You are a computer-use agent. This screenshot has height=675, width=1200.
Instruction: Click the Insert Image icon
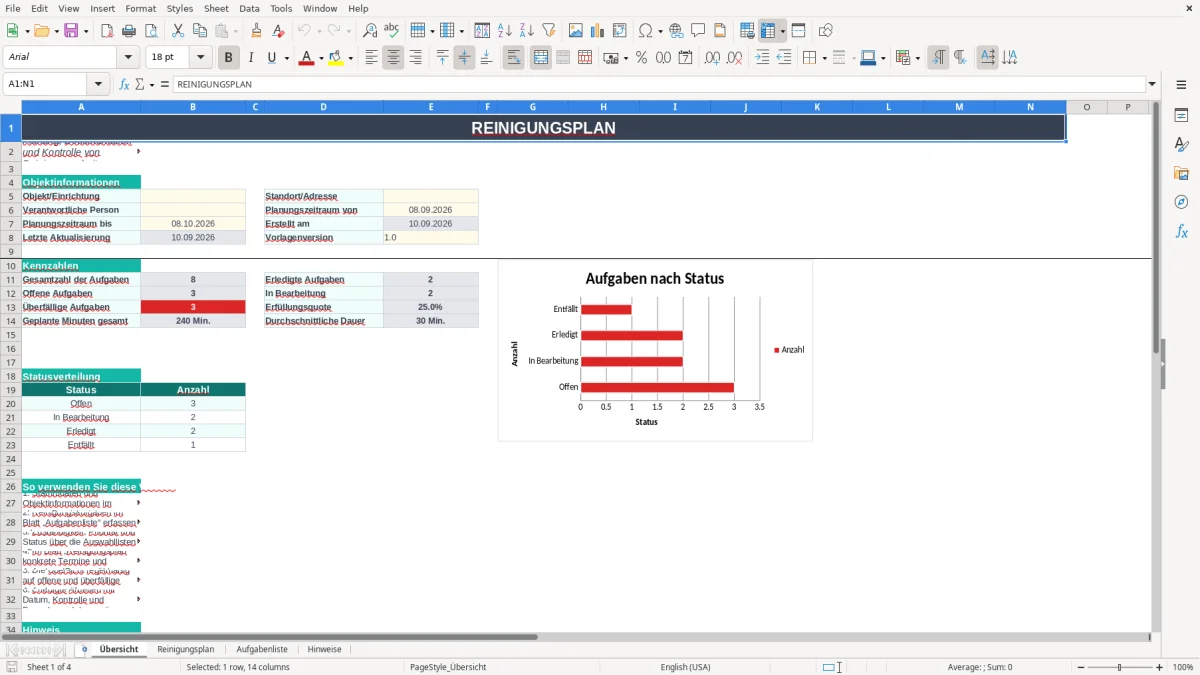(576, 31)
